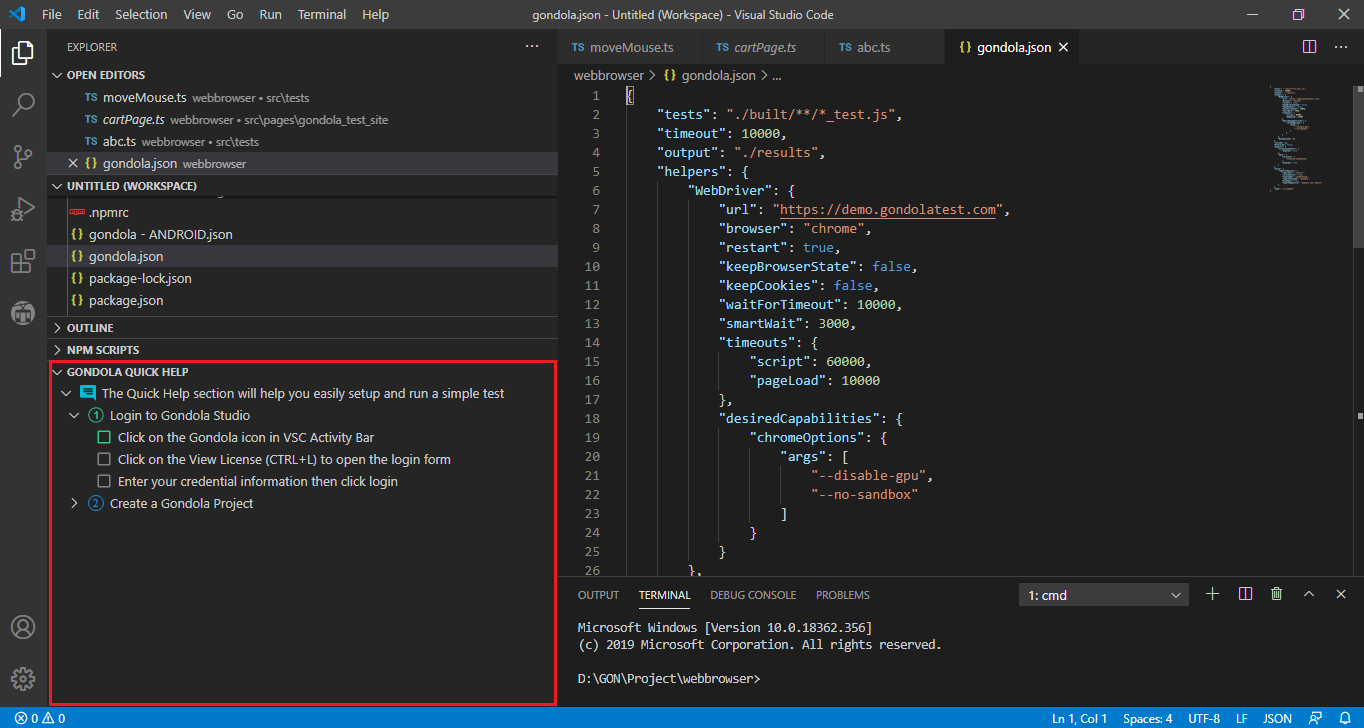
Task: Split the terminal with the split icon
Action: tap(1245, 594)
